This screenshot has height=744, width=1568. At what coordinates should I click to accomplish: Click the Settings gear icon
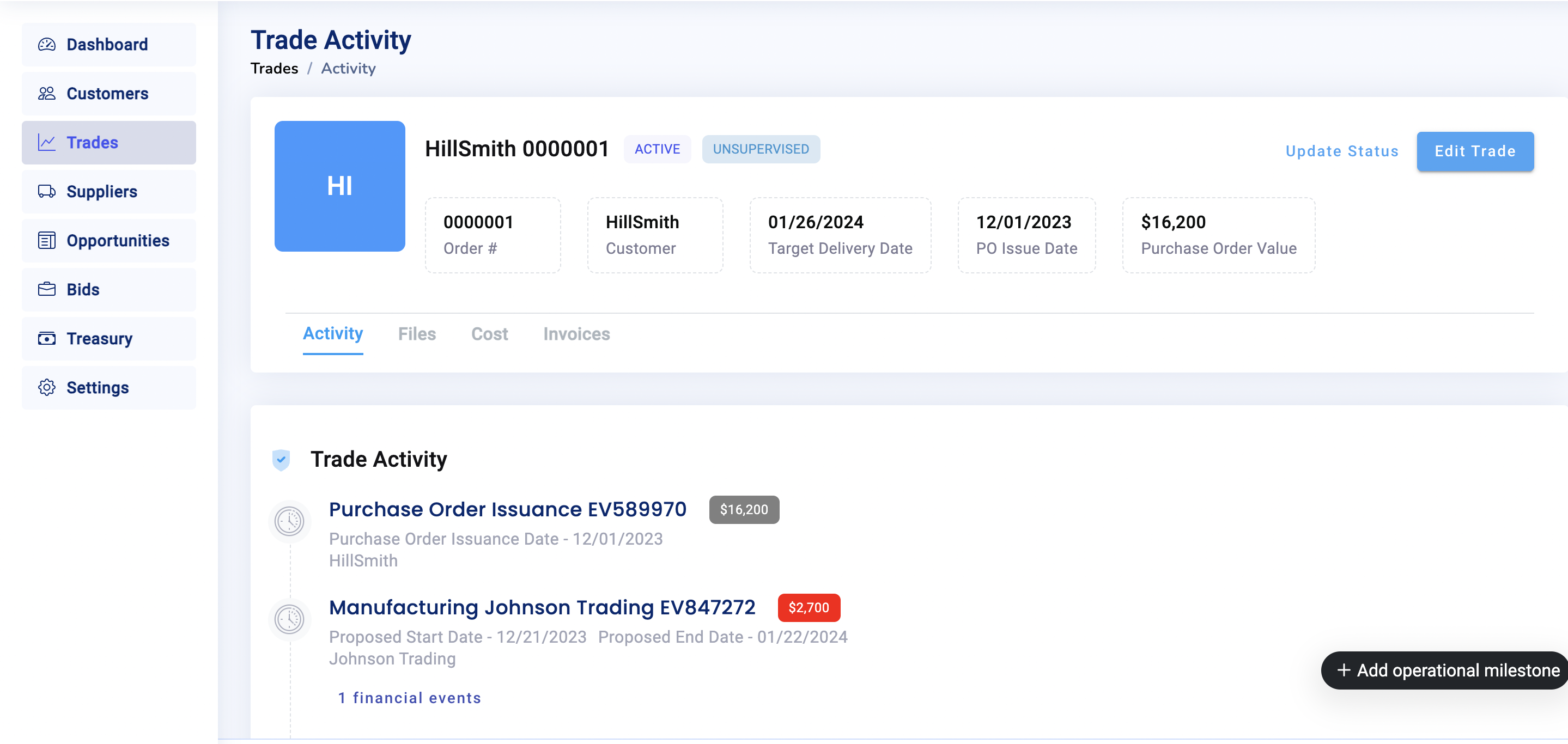(47, 387)
